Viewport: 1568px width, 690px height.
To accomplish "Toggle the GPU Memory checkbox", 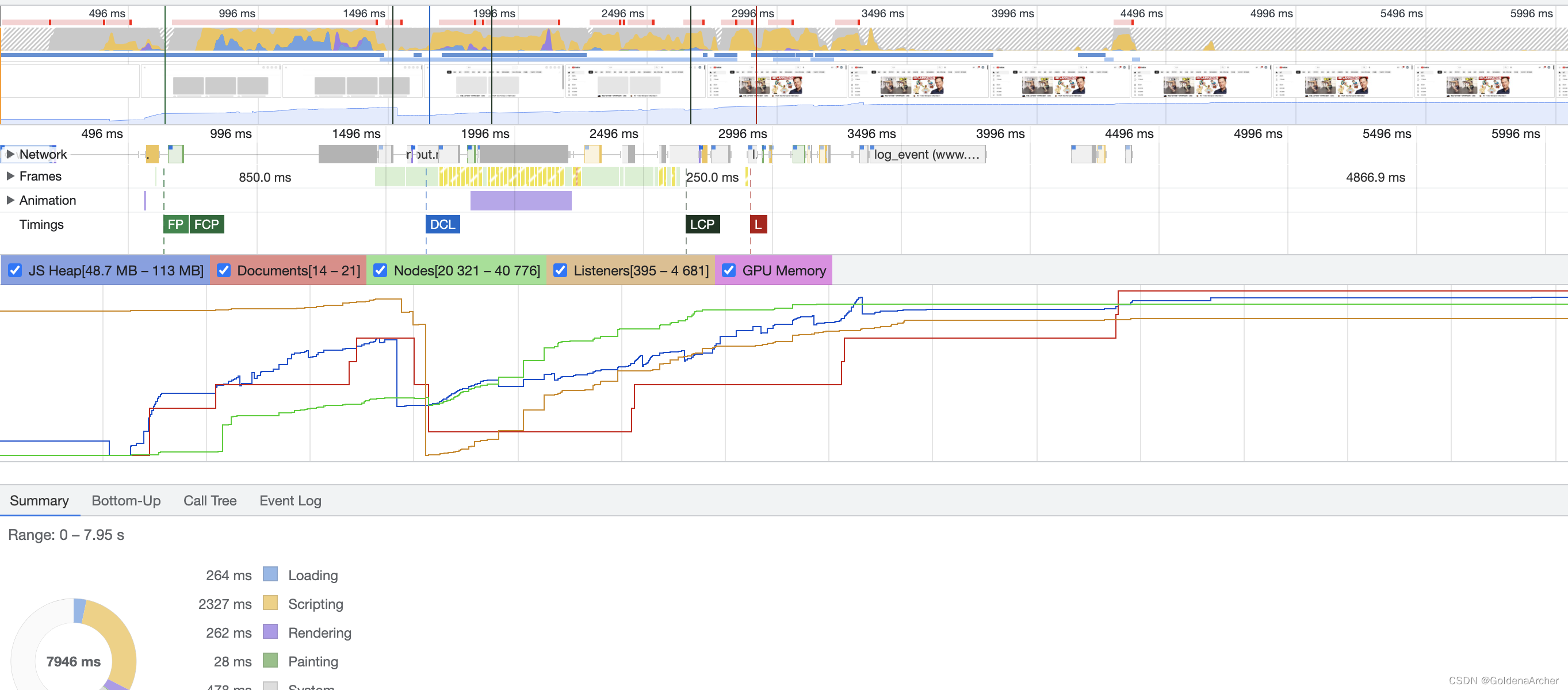I will pos(729,271).
